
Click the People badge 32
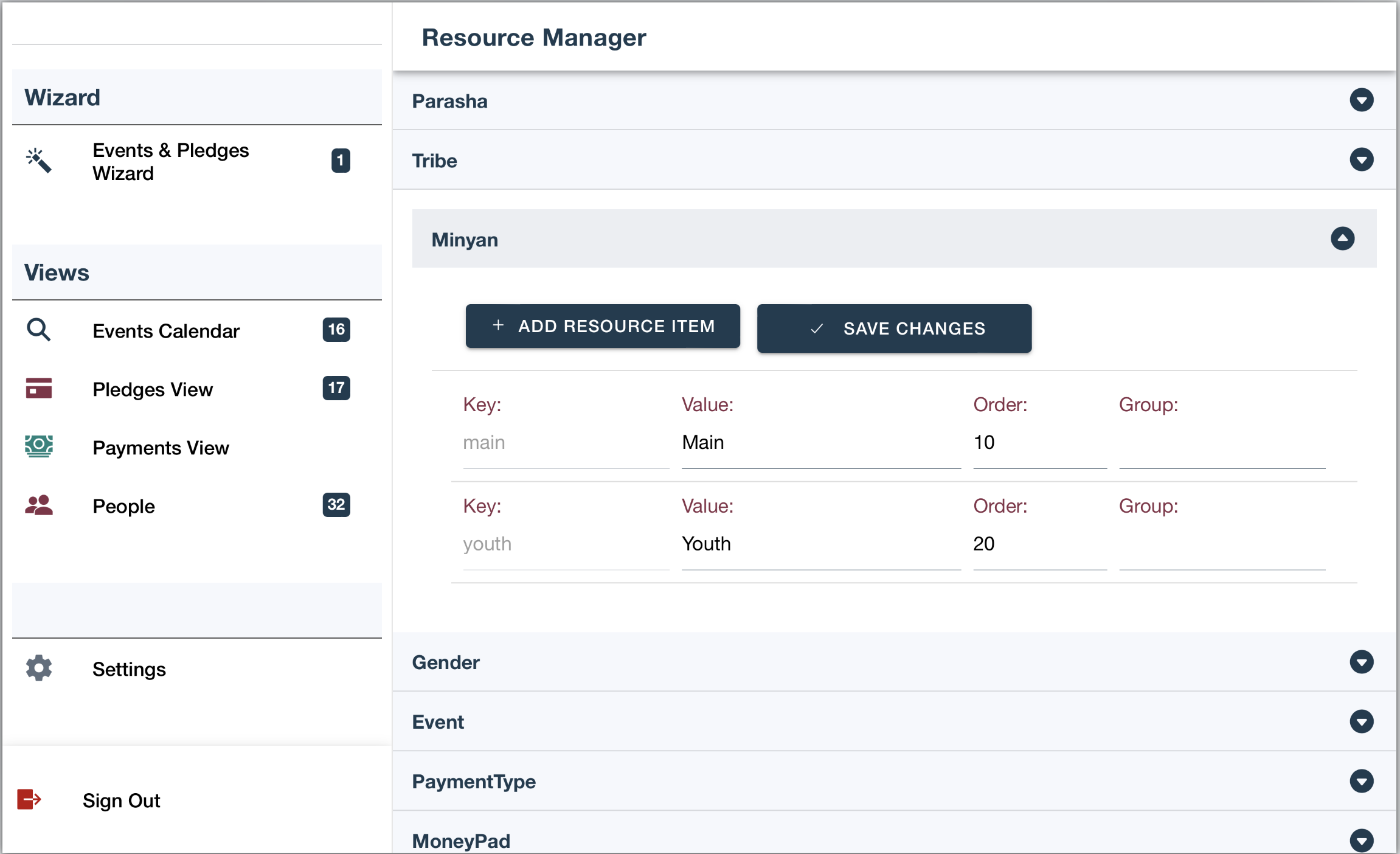[x=336, y=505]
